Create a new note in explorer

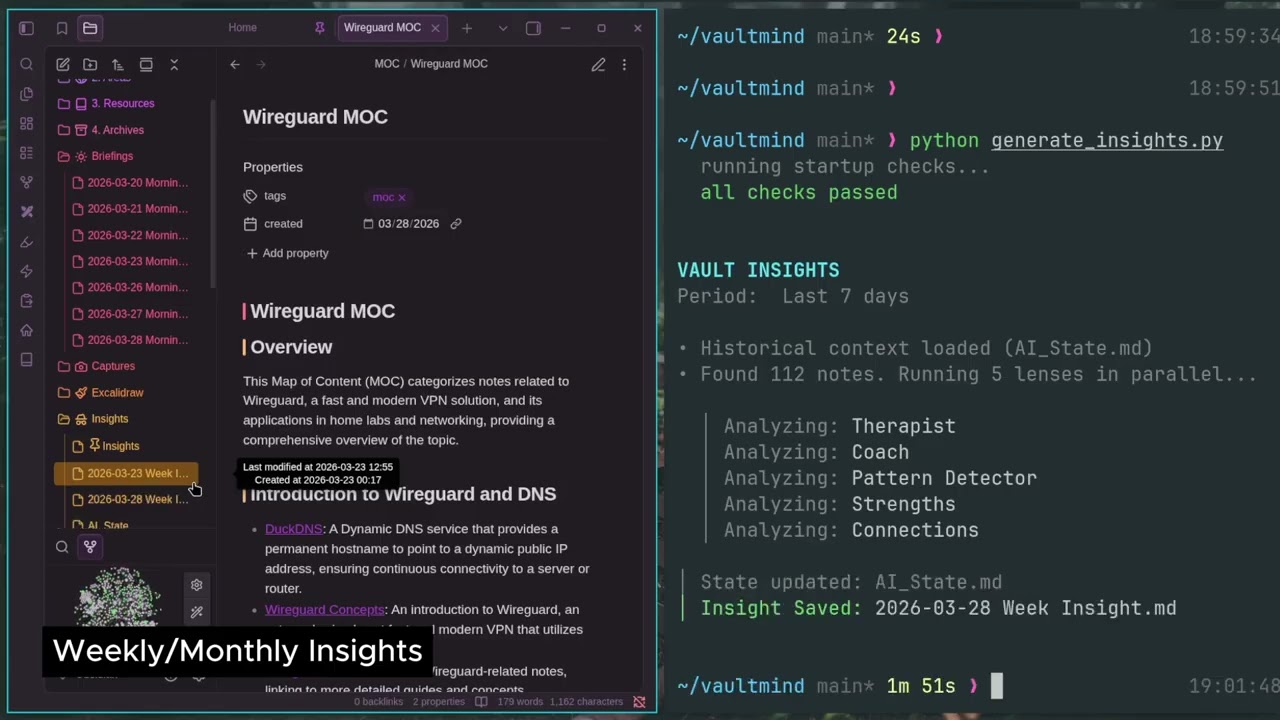click(x=63, y=64)
